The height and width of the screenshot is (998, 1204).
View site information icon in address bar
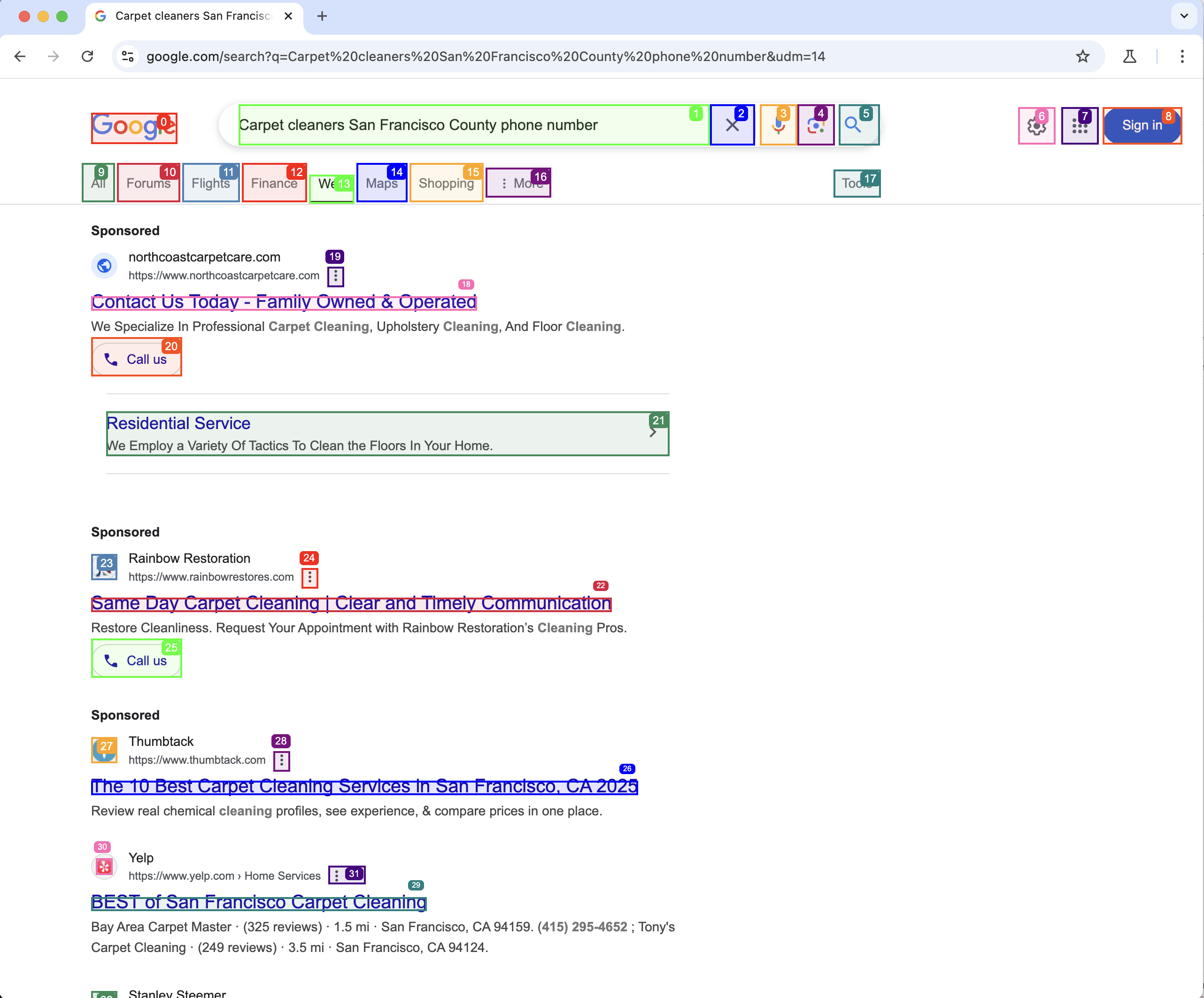tap(128, 56)
